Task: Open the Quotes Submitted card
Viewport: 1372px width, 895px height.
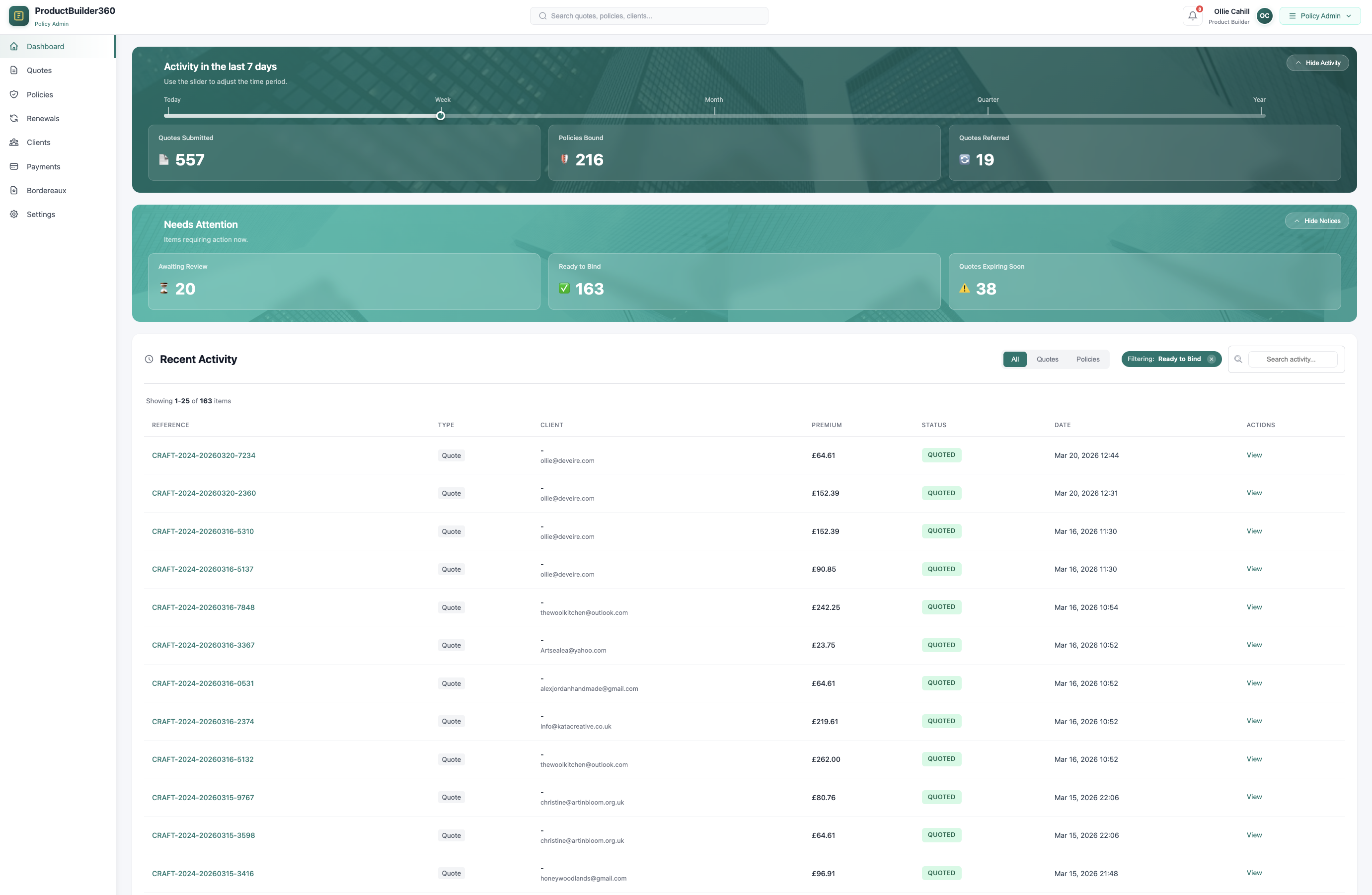Action: click(x=344, y=152)
